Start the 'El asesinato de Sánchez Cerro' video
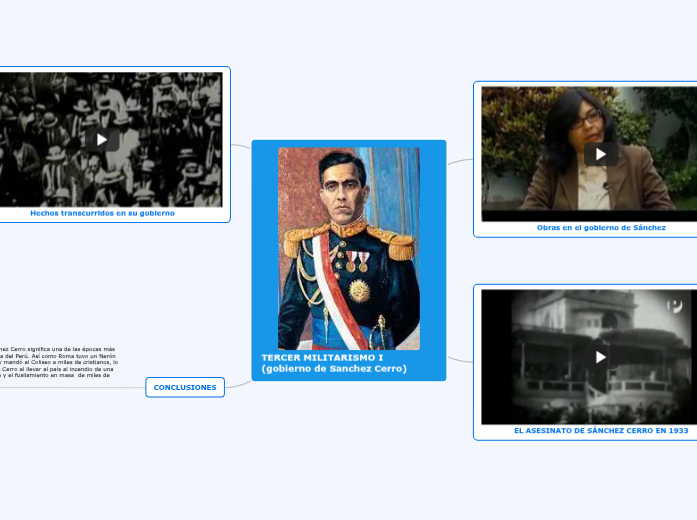Viewport: 697px width, 520px height. pos(600,356)
